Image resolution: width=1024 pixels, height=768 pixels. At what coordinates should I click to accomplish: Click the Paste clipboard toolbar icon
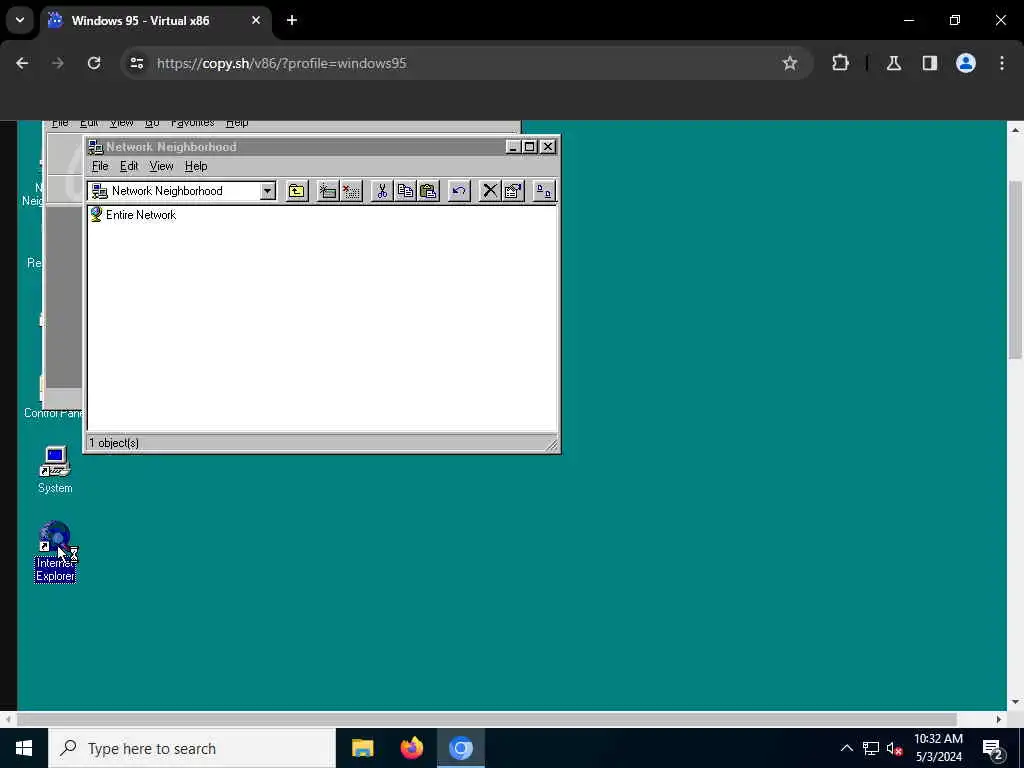428,191
